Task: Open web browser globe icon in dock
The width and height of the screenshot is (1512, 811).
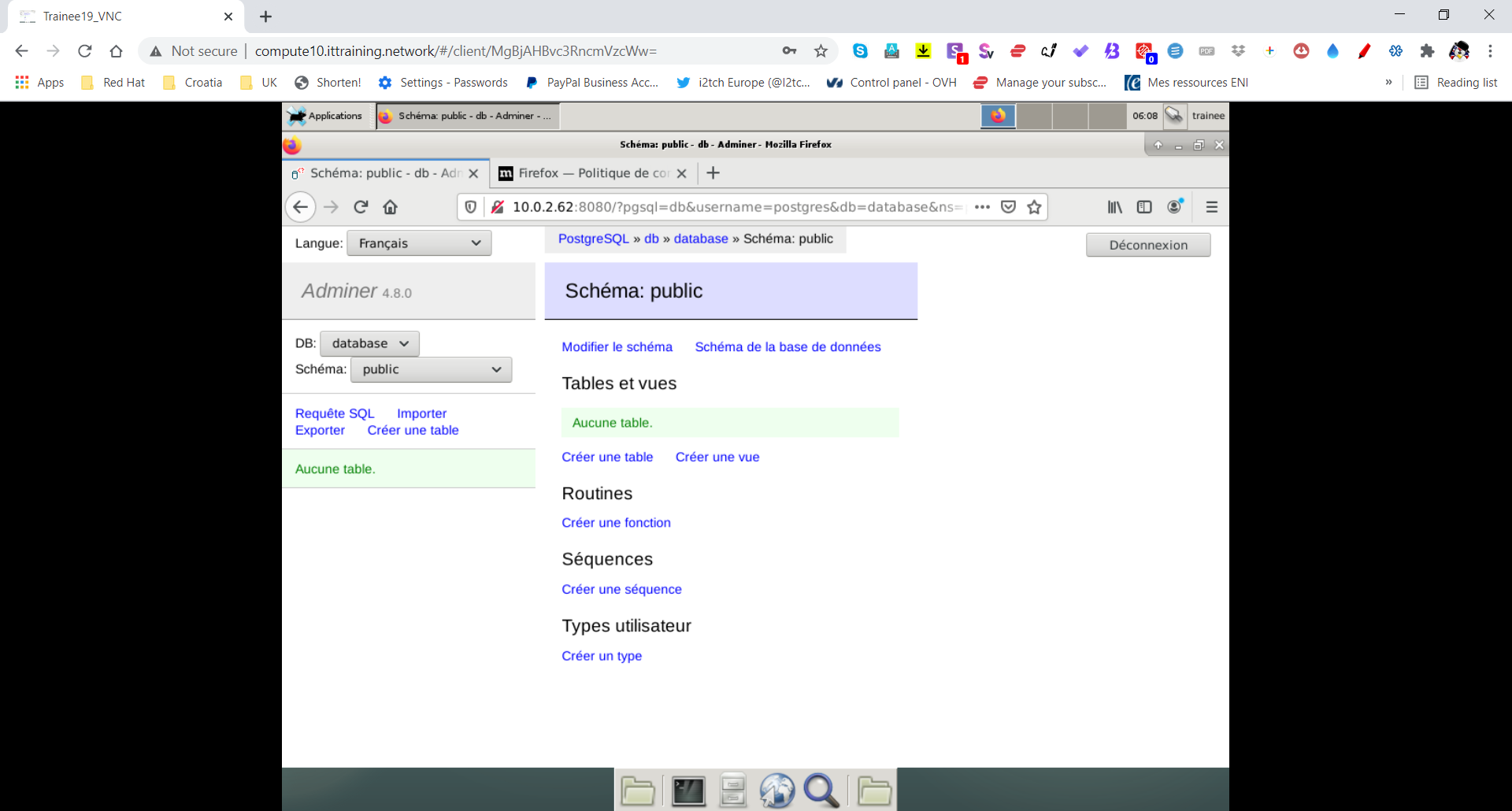Action: [776, 791]
